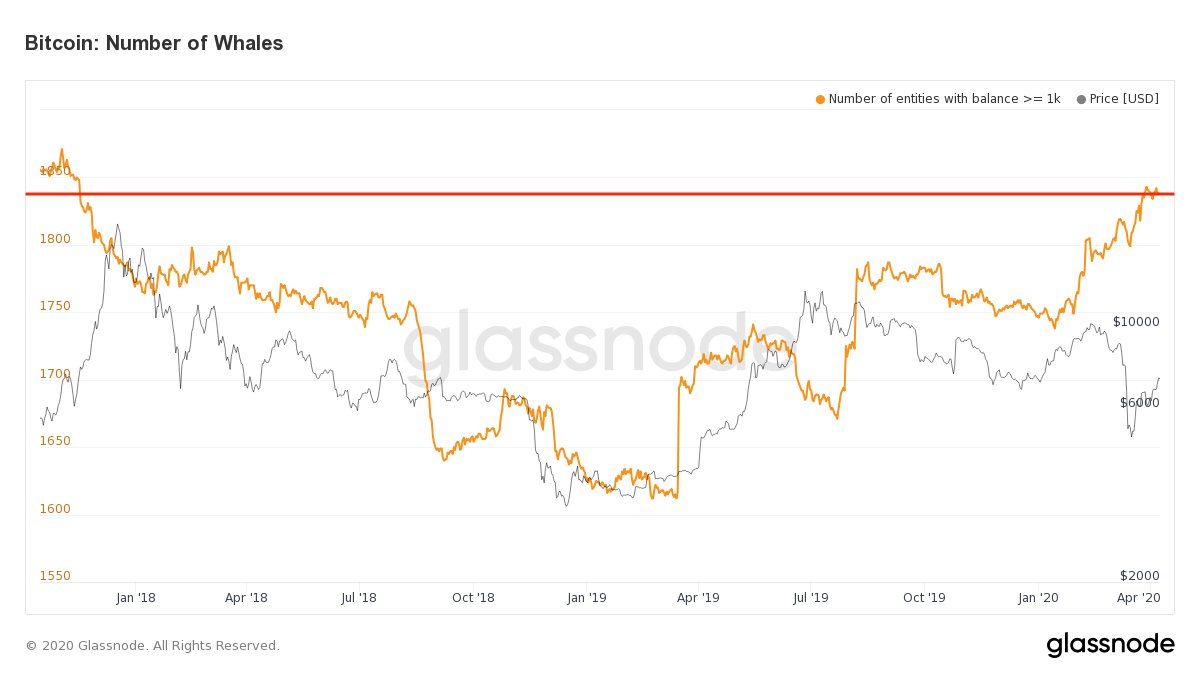
Task: Toggle the 'Number of entities with balance >= 1k' series
Action: (944, 99)
